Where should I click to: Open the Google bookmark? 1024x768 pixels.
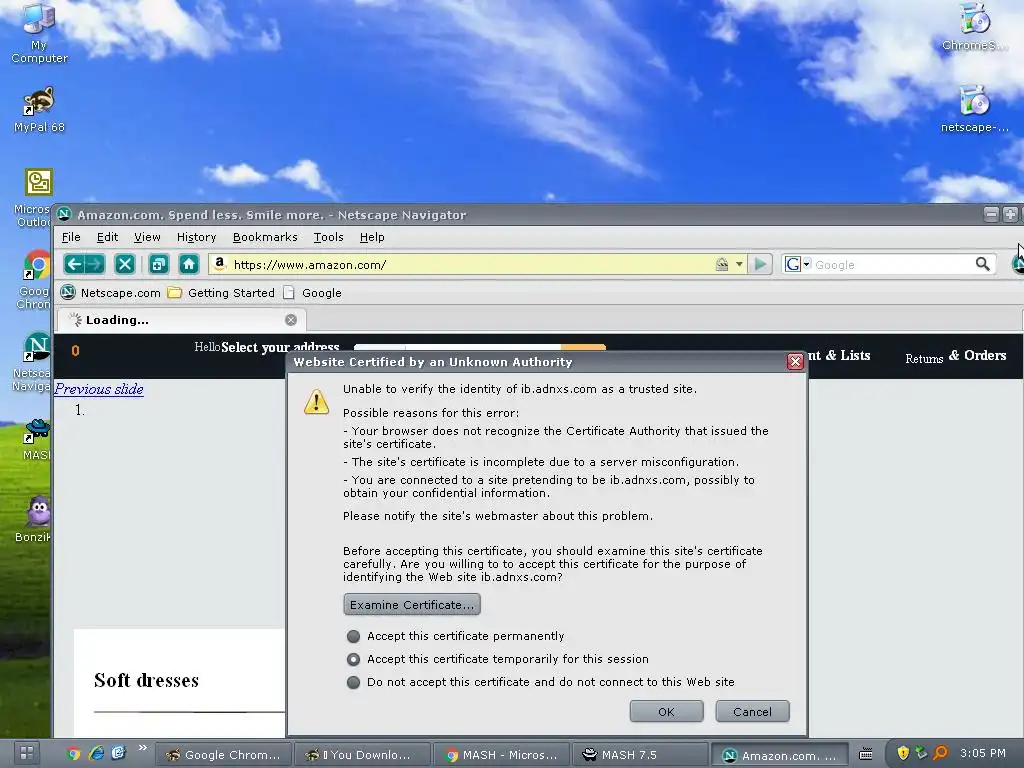312,293
